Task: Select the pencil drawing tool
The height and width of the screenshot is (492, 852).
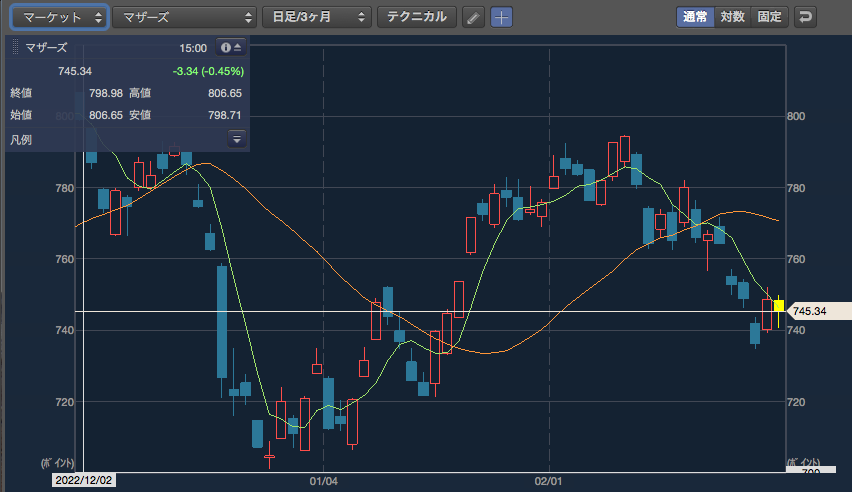Action: (x=473, y=17)
